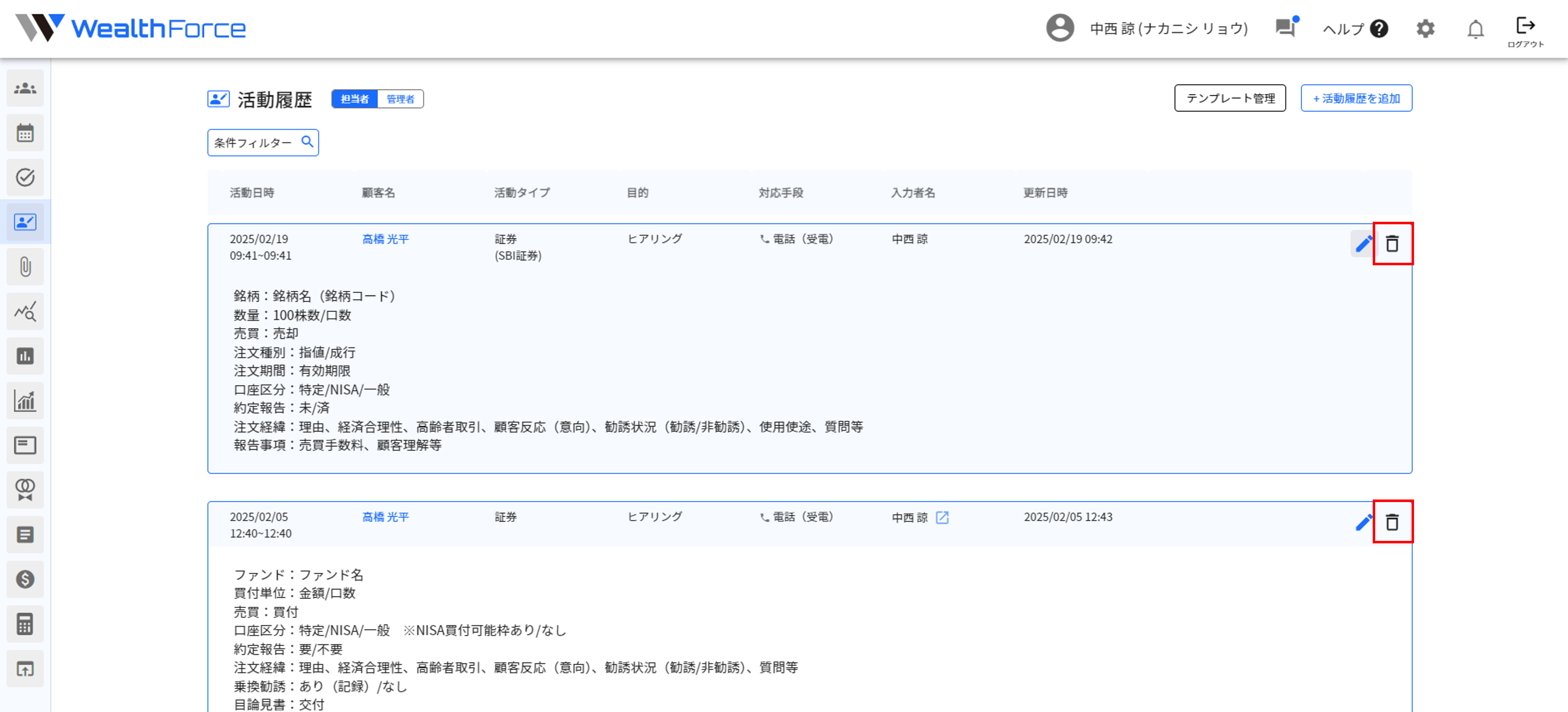
Task: Open the dollar coin icon in sidebar
Action: tap(25, 579)
